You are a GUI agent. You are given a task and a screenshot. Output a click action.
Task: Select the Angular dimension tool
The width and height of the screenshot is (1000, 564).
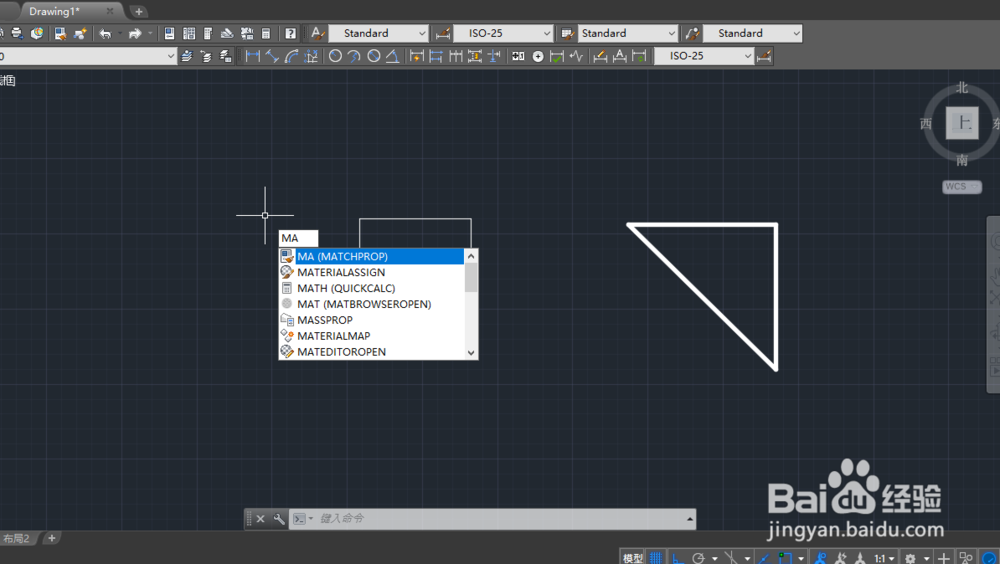point(393,56)
